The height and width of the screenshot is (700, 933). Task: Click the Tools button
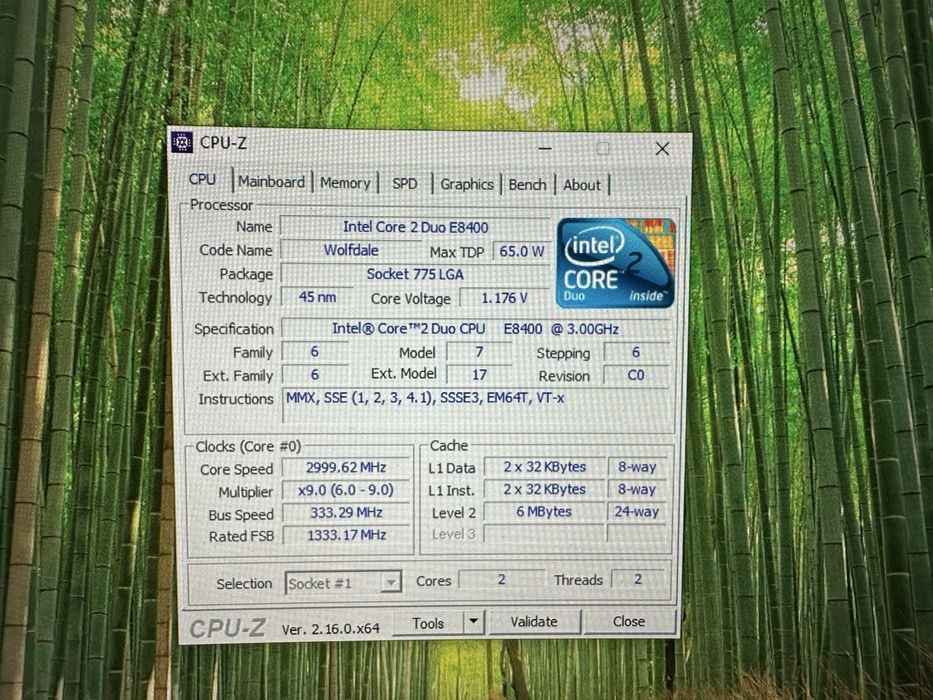pyautogui.click(x=428, y=623)
